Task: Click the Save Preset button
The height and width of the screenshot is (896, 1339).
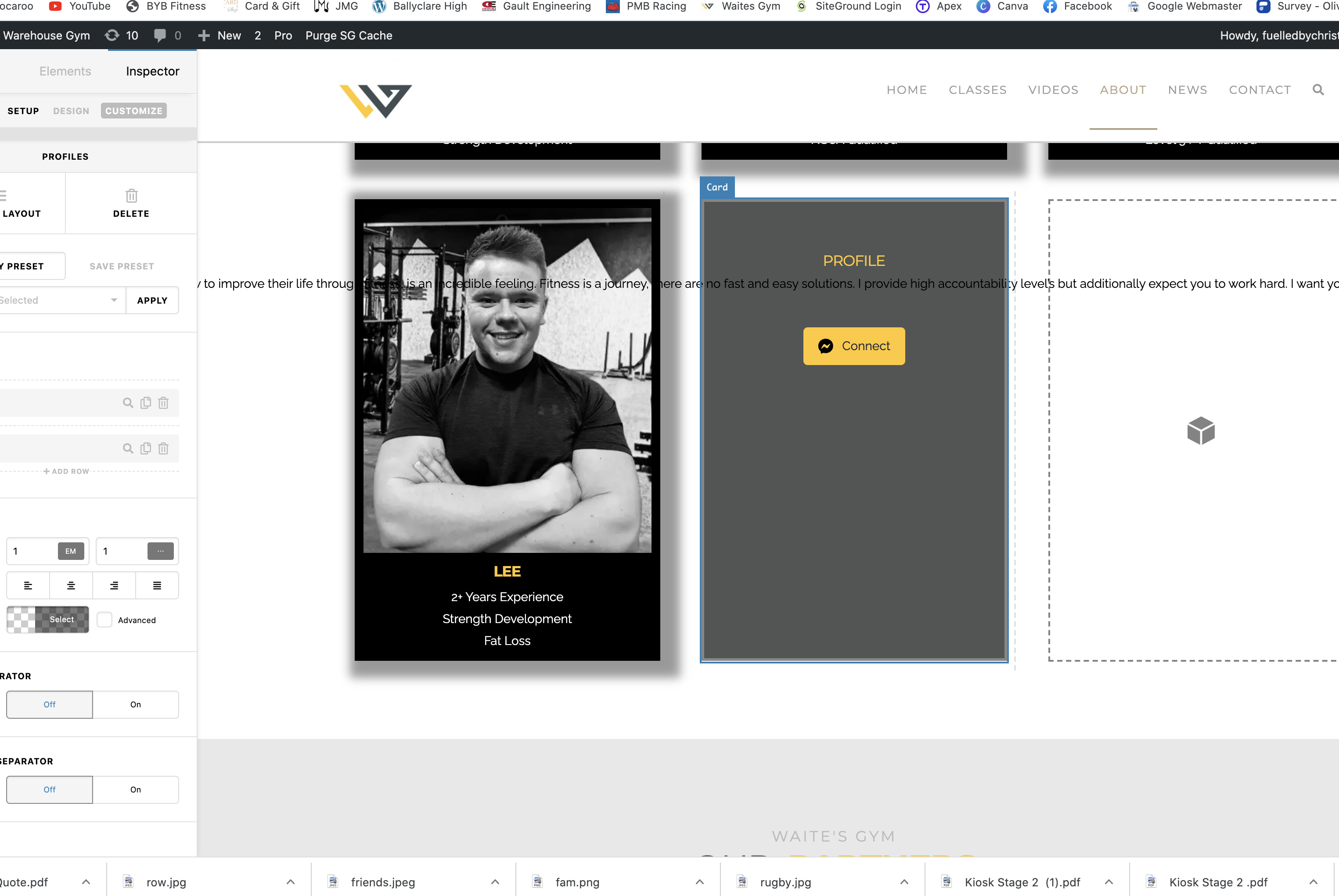Action: pyautogui.click(x=122, y=266)
